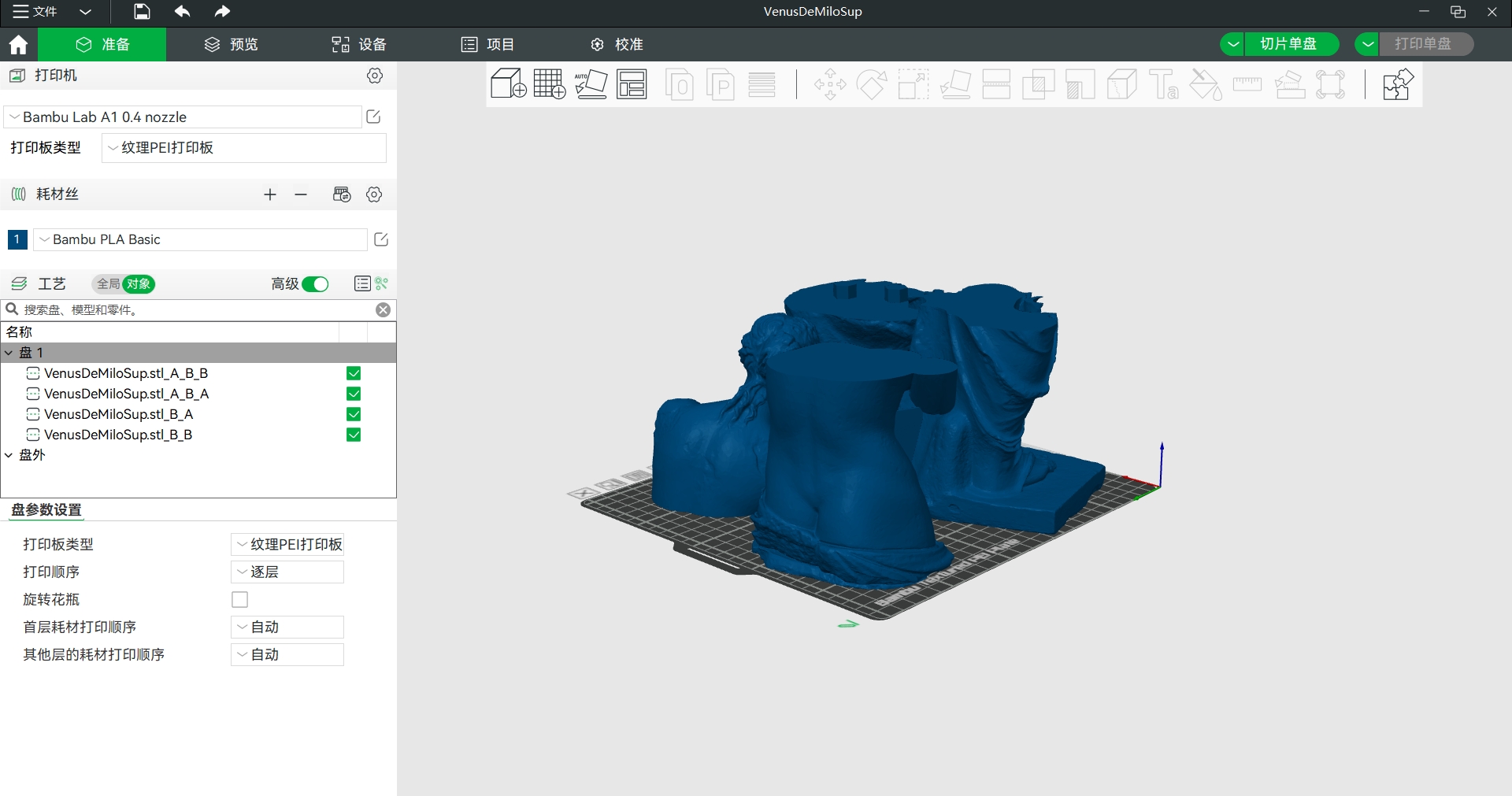Open filament settings gear icon
1512x796 pixels.
point(374,194)
